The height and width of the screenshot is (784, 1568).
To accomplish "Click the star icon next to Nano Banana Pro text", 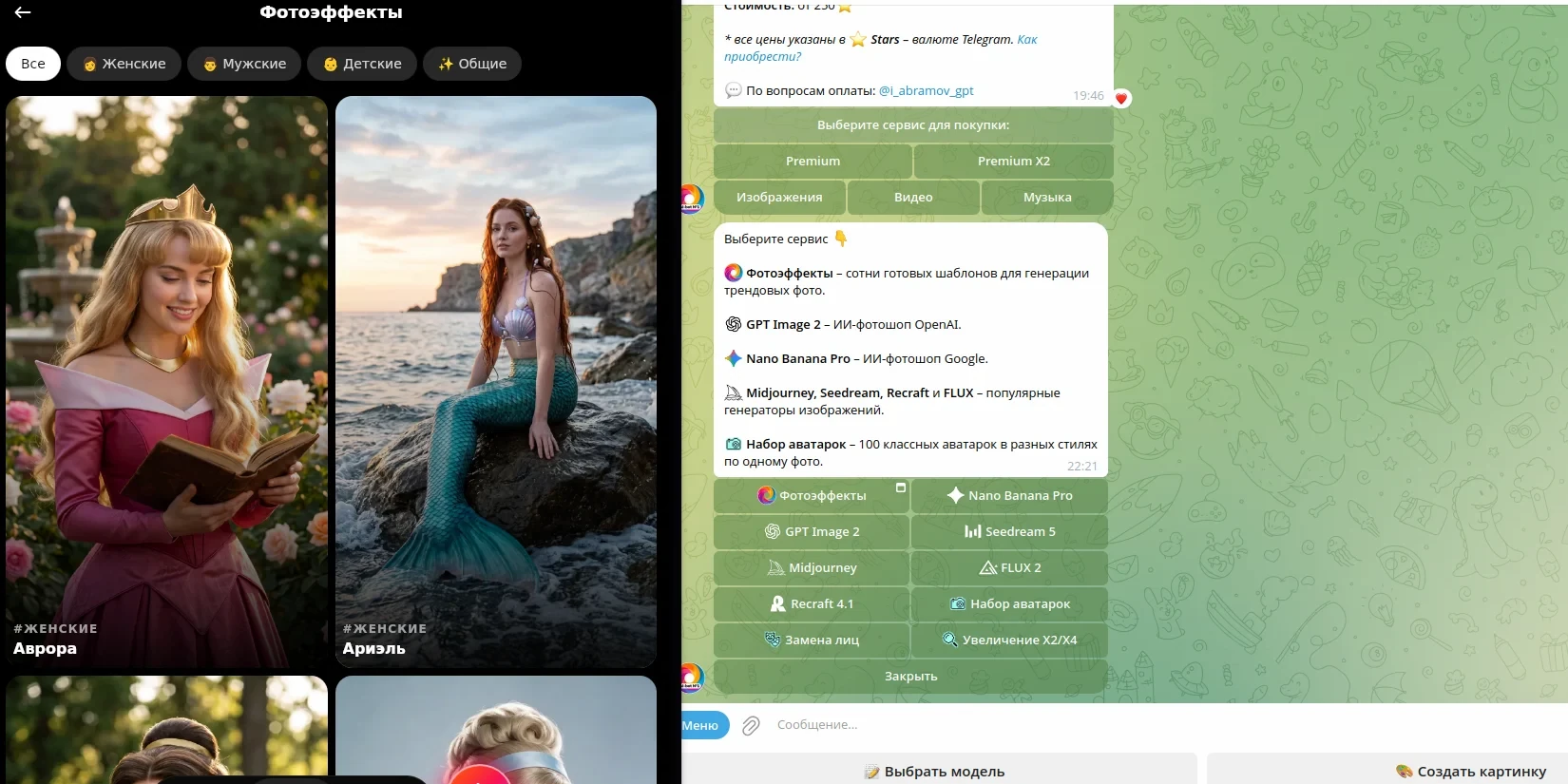I will click(733, 358).
